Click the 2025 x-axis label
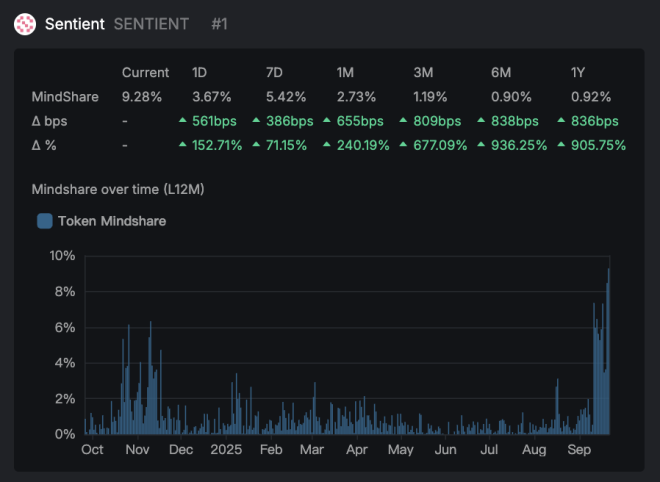Viewport: 660px width, 482px height. (226, 450)
